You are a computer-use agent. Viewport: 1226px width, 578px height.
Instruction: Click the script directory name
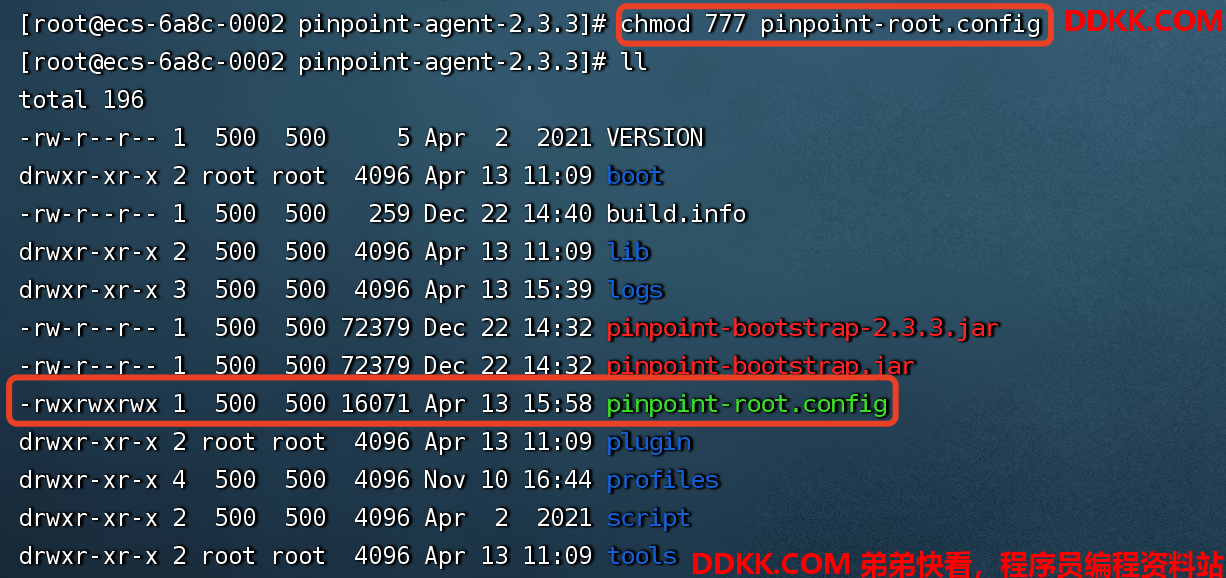pyautogui.click(x=649, y=518)
